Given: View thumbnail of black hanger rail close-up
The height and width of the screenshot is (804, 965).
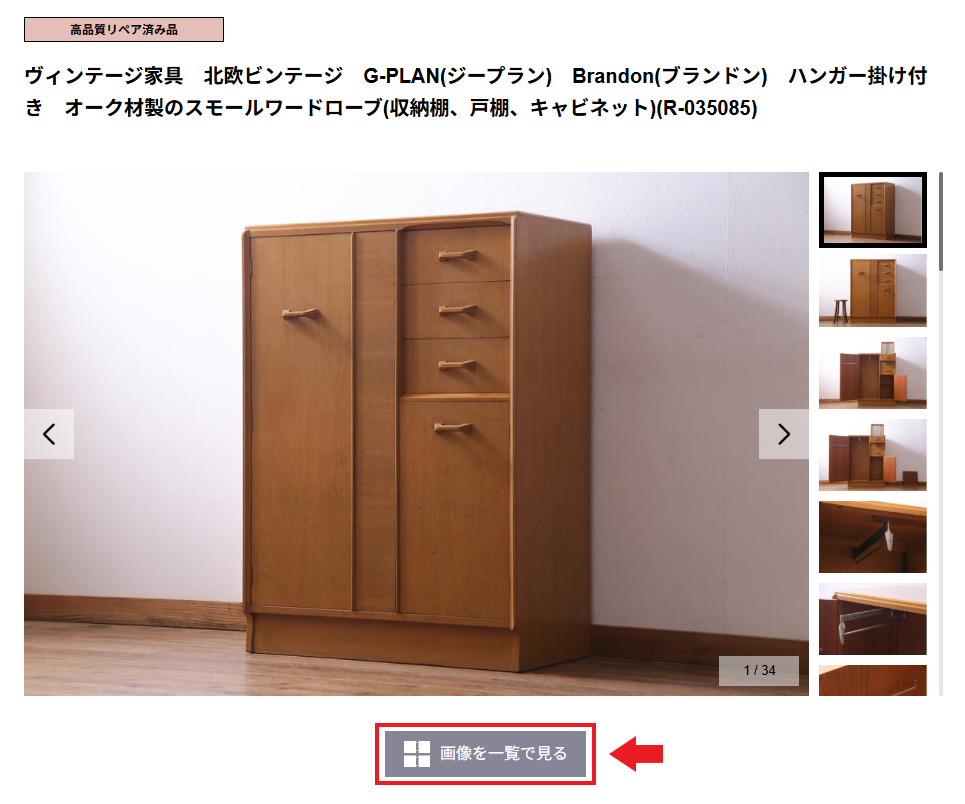Looking at the screenshot, I should pyautogui.click(x=873, y=537).
